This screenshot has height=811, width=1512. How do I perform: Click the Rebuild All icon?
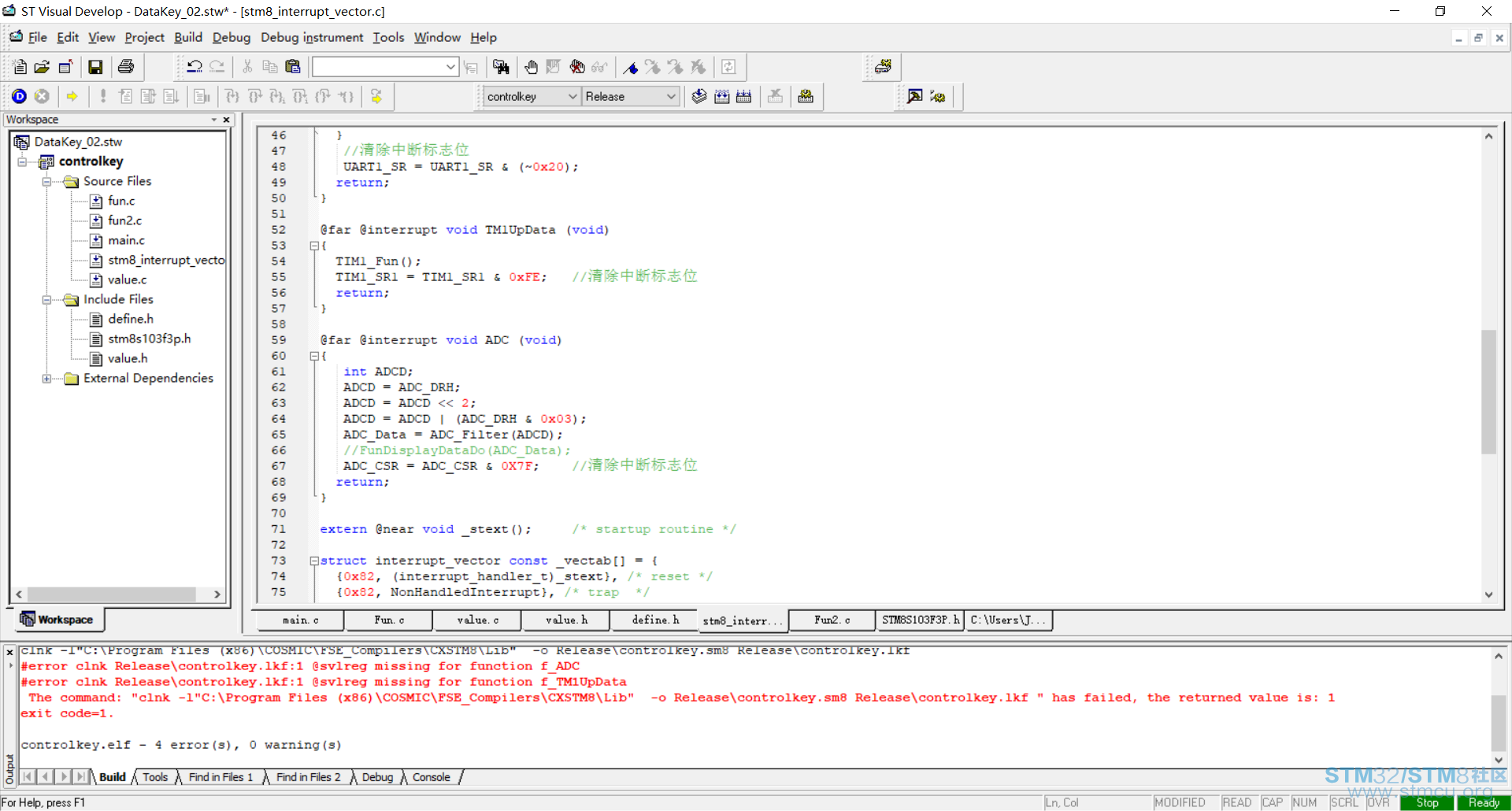click(744, 96)
